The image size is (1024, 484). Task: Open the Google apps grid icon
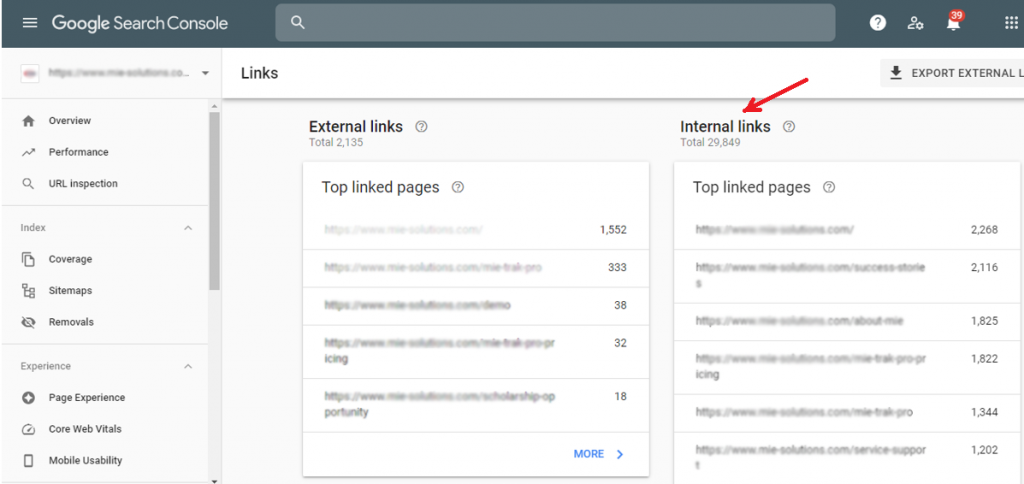point(1010,23)
